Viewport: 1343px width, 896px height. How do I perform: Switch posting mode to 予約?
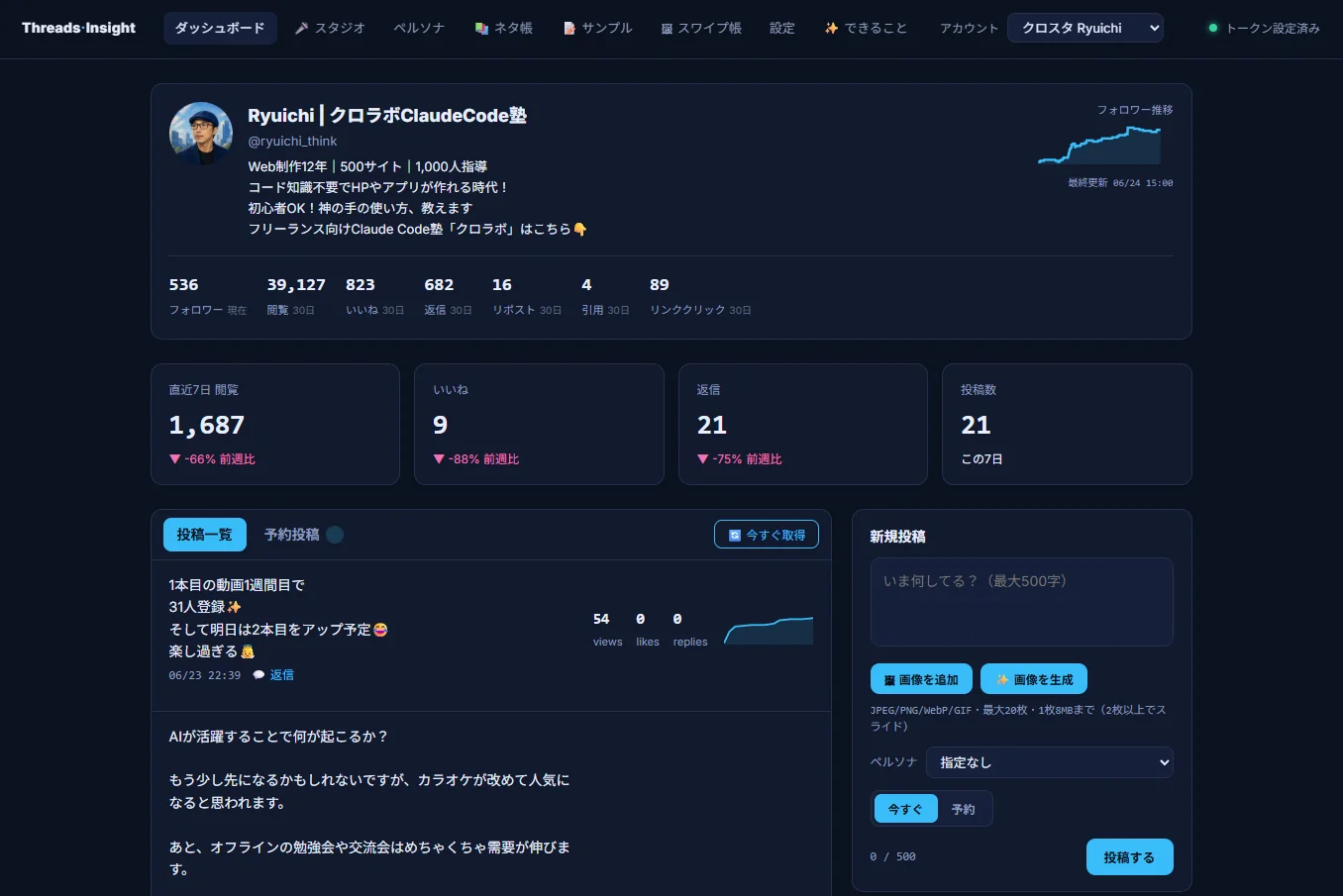tap(963, 809)
